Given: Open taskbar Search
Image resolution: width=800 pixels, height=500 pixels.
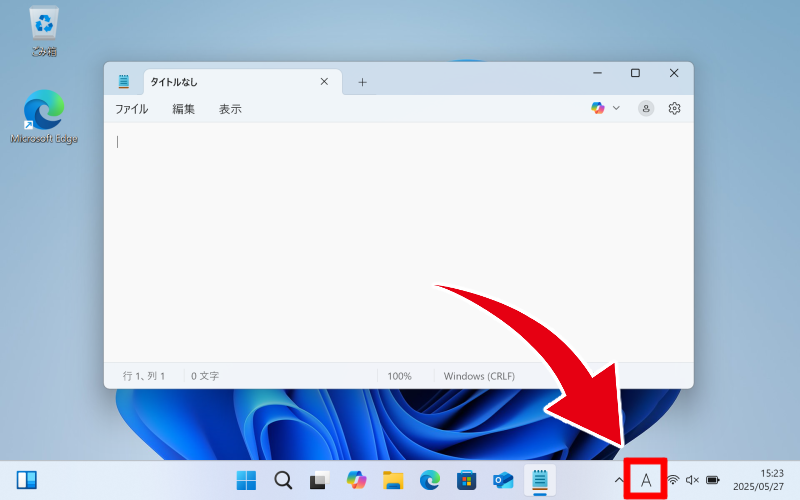Looking at the screenshot, I should pyautogui.click(x=283, y=480).
